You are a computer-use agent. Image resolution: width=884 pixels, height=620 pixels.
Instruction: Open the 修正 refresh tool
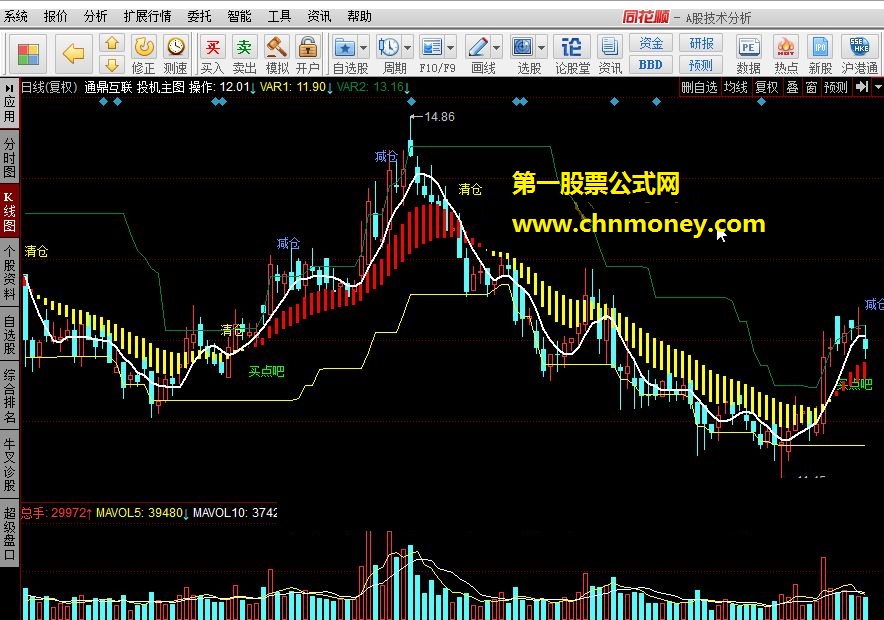click(144, 54)
